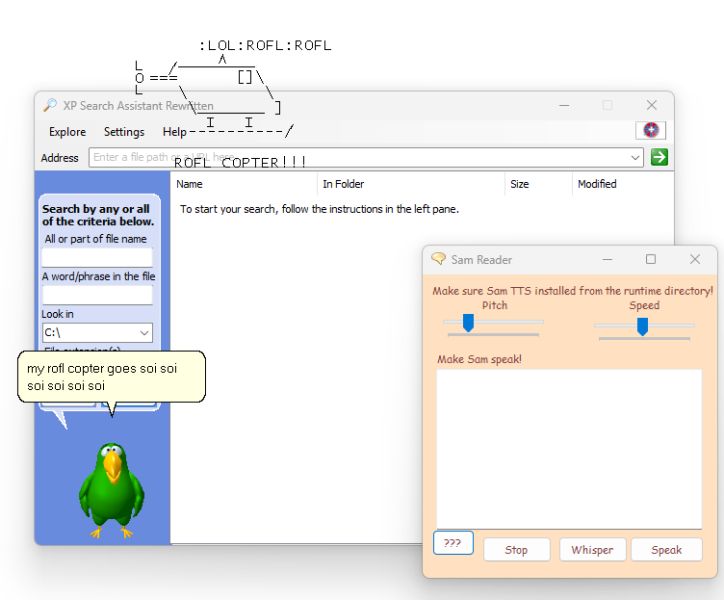Click the round logo icon beside menu bar
724x600 pixels.
[651, 131]
